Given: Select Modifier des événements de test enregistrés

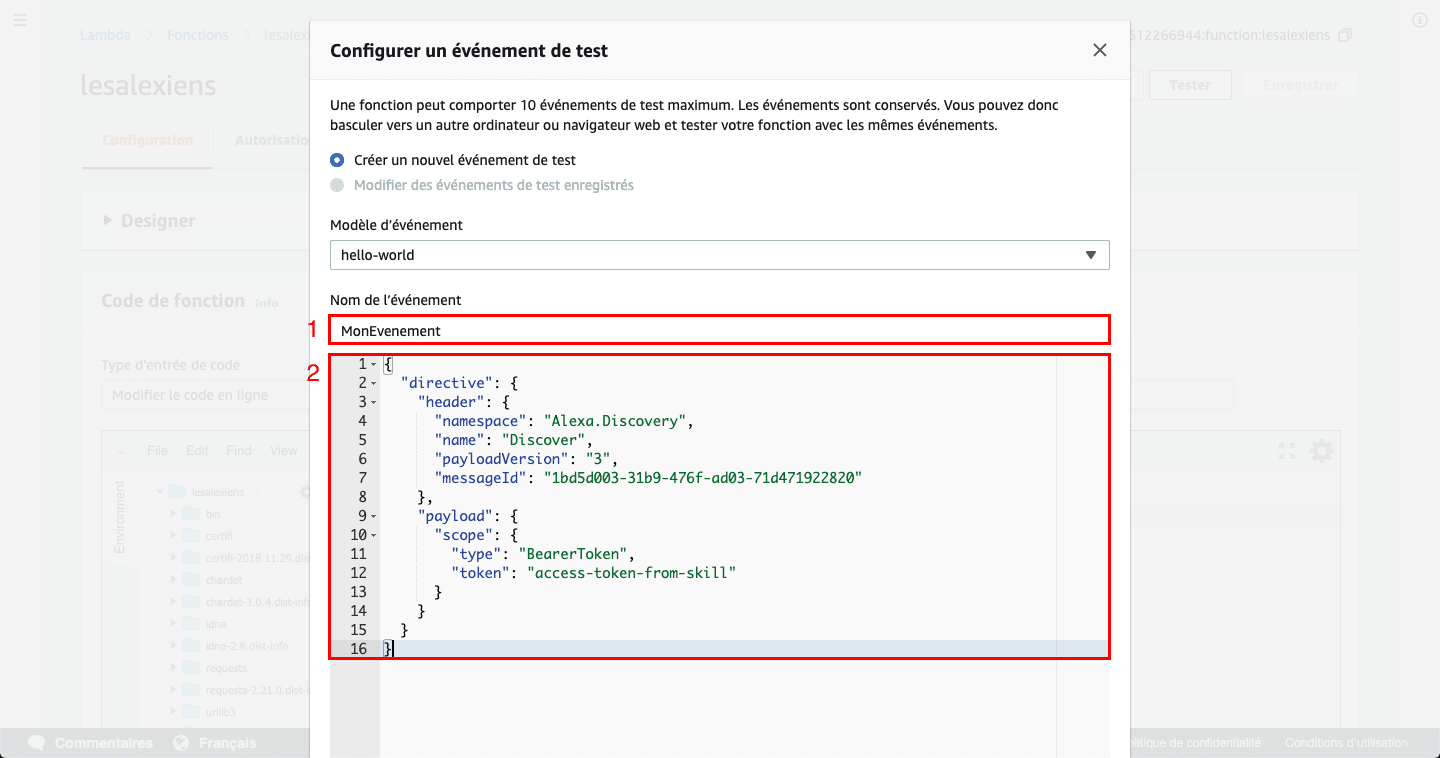Looking at the screenshot, I should pyautogui.click(x=337, y=185).
